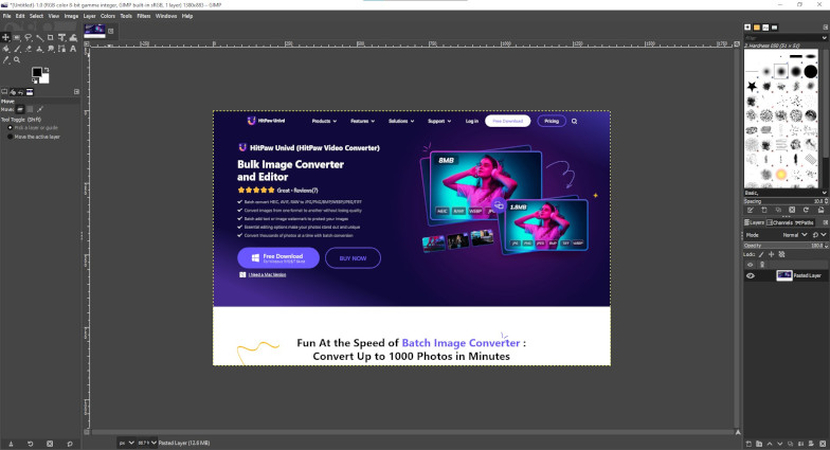The image size is (830, 450).
Task: Switch to the Paths tab
Action: pyautogui.click(x=804, y=222)
